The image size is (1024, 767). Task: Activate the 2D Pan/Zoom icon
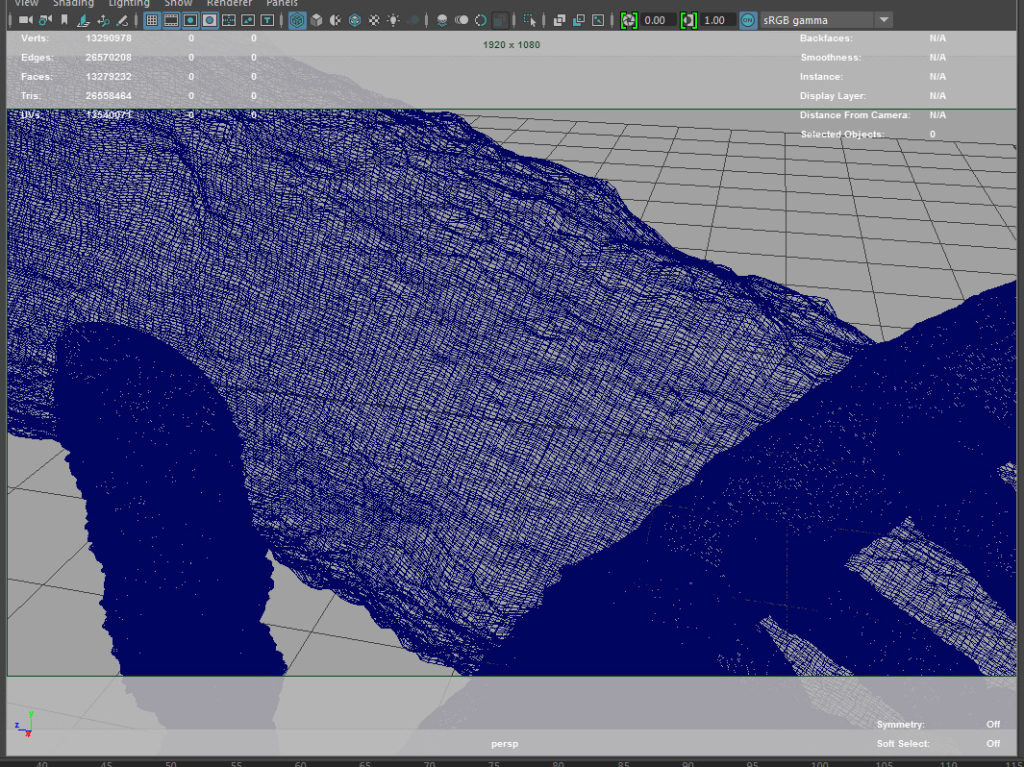[103, 20]
